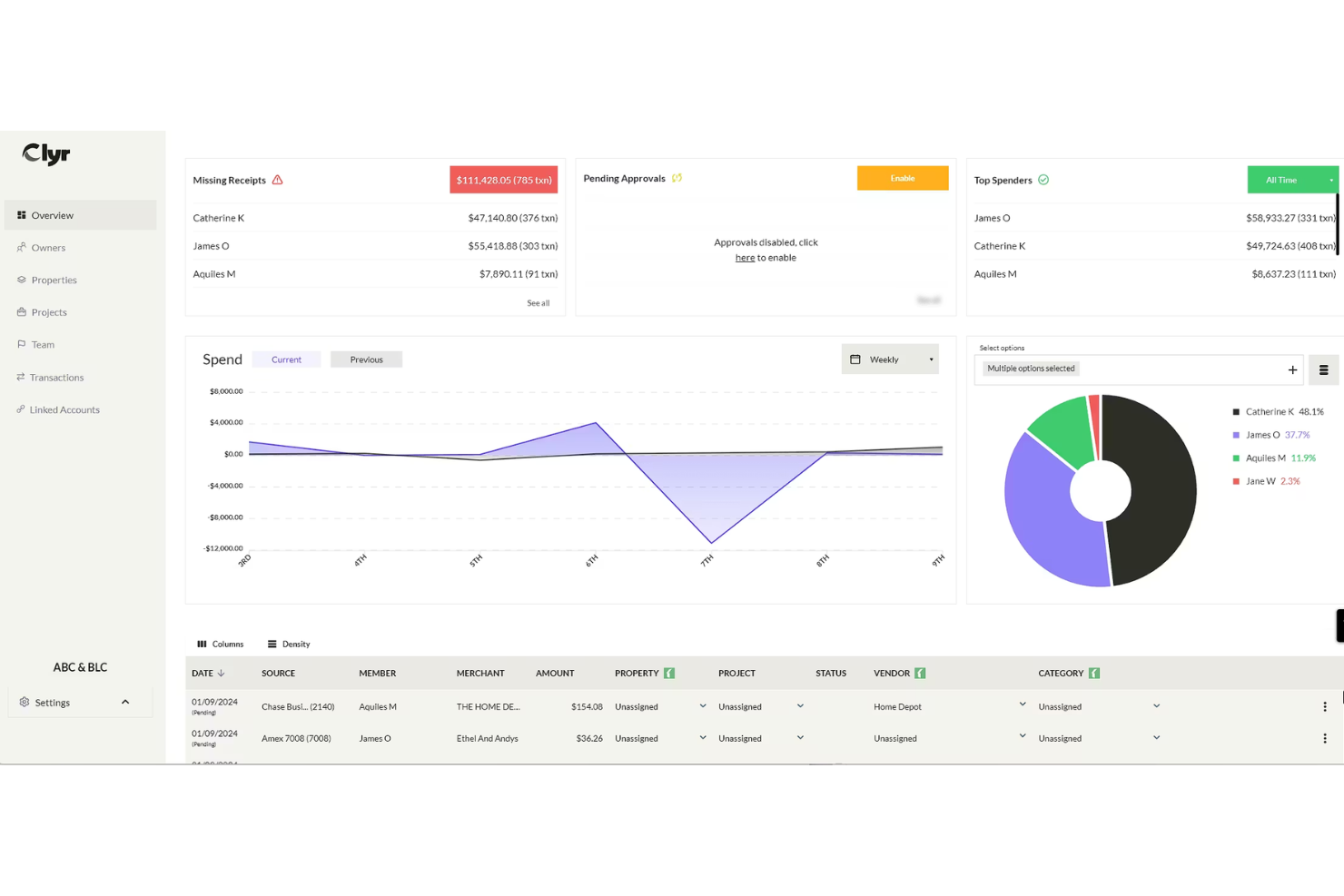Open the three-dot menu on the Ethel And Andys row
Screen dimensions: 1344x896
1324,737
